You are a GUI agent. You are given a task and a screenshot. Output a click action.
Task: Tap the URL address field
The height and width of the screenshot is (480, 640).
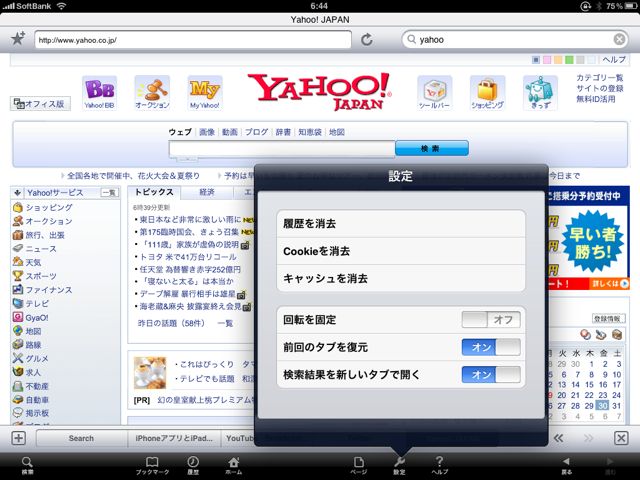pos(193,40)
